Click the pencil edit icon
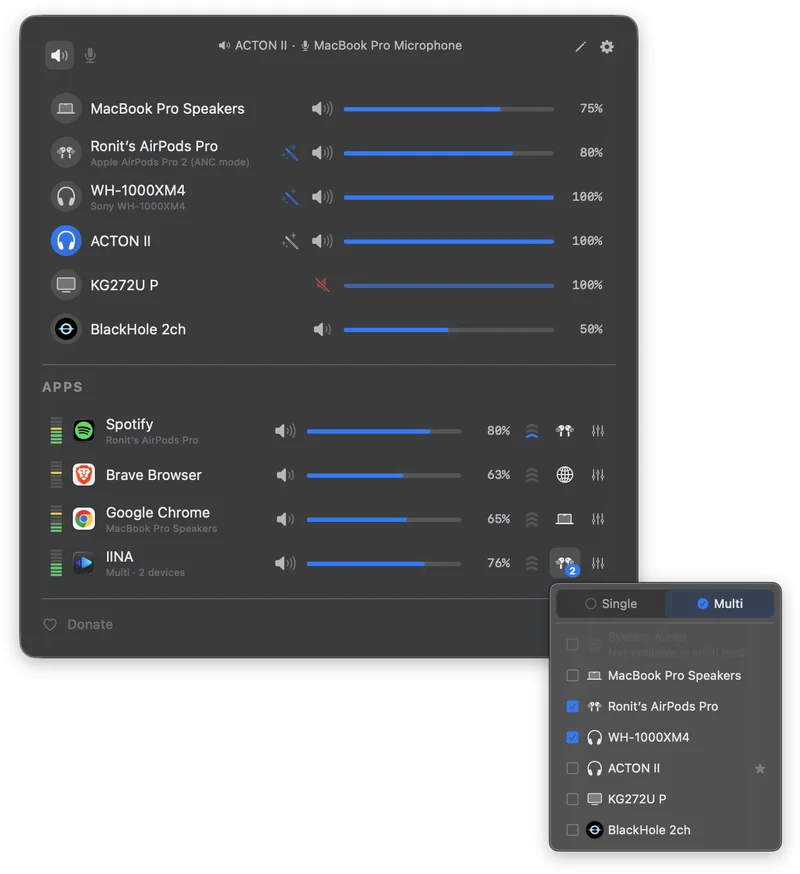800x874 pixels. point(580,46)
